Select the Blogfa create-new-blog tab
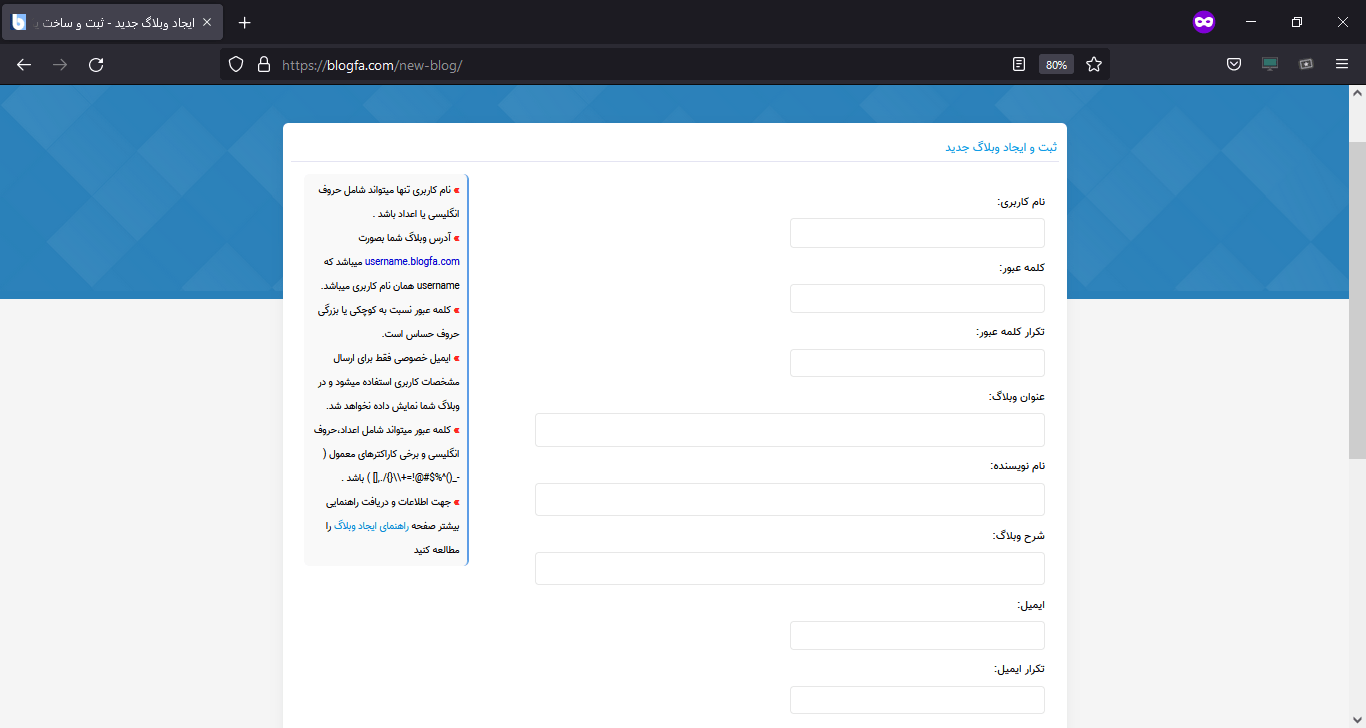The width and height of the screenshot is (1366, 728). click(113, 22)
